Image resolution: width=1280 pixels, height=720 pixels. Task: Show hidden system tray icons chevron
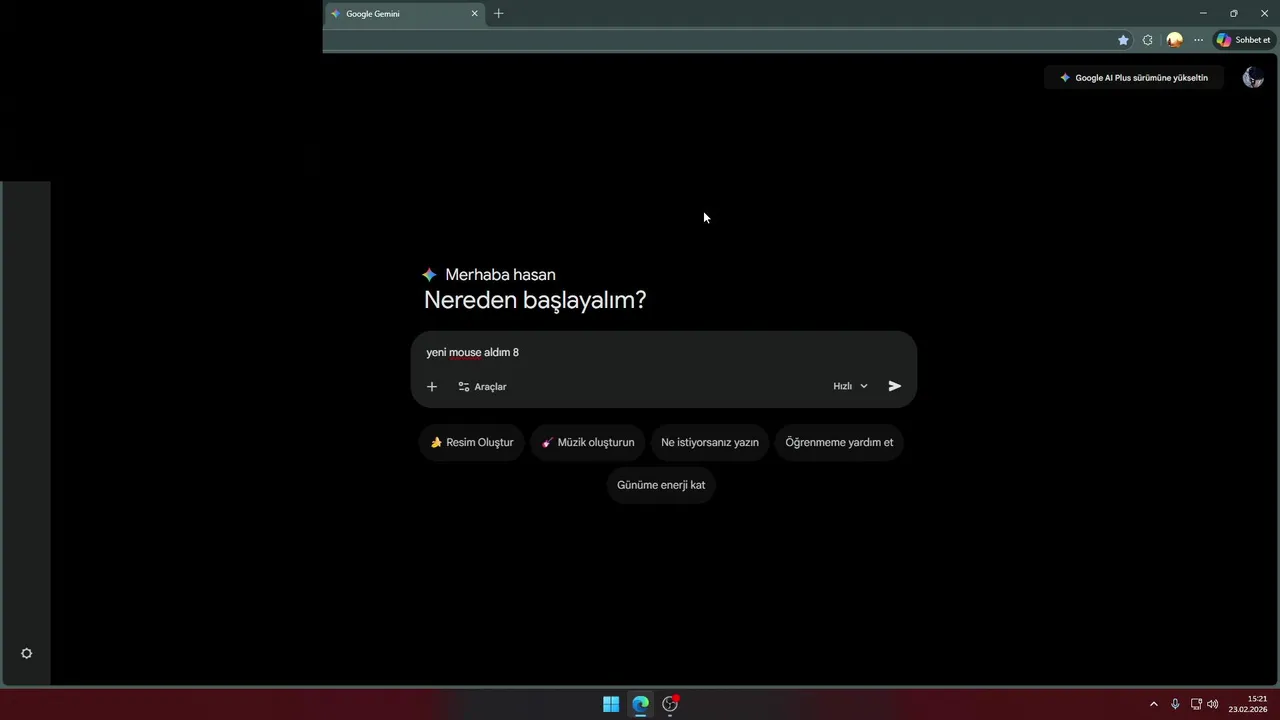coord(1154,704)
